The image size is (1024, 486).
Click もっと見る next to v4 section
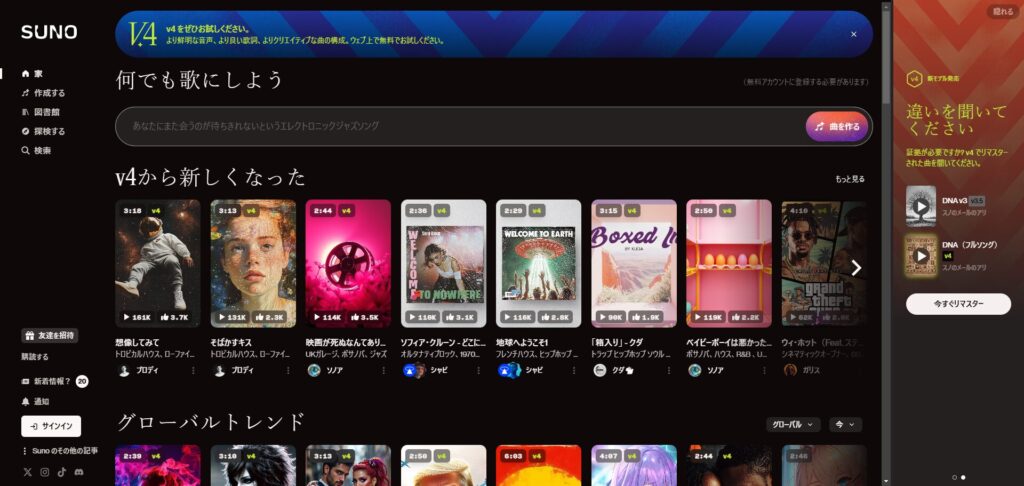pyautogui.click(x=850, y=178)
